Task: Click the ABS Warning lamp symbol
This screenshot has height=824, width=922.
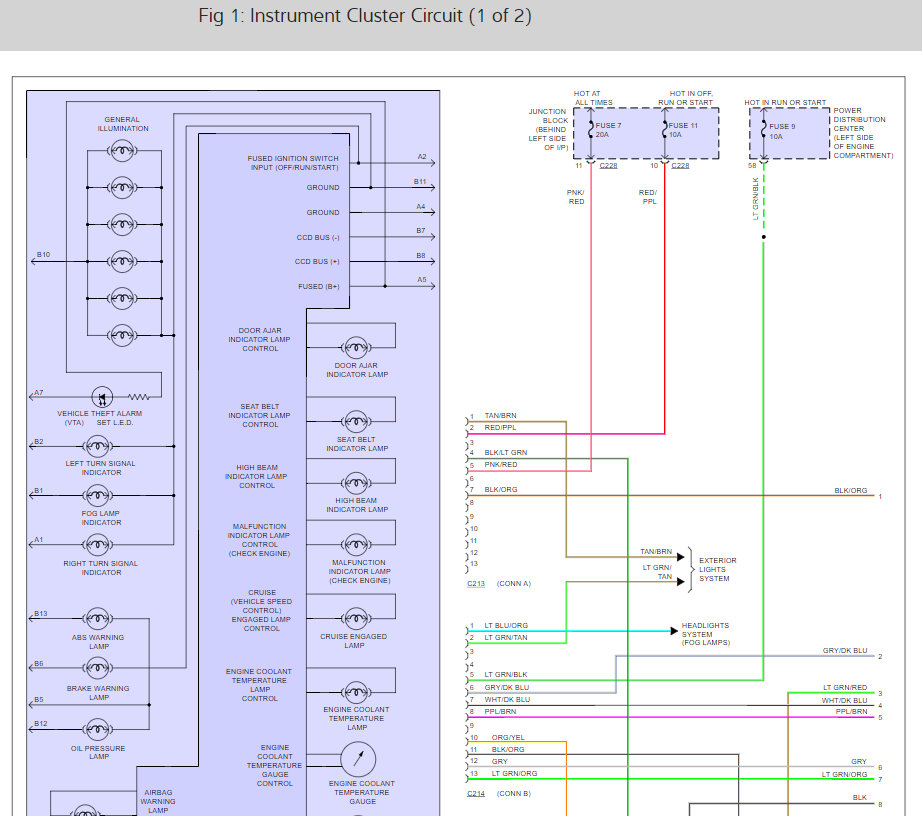Action: point(98,618)
